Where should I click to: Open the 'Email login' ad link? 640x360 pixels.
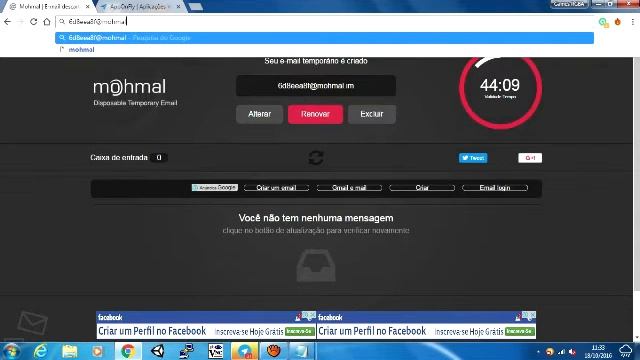tap(495, 188)
